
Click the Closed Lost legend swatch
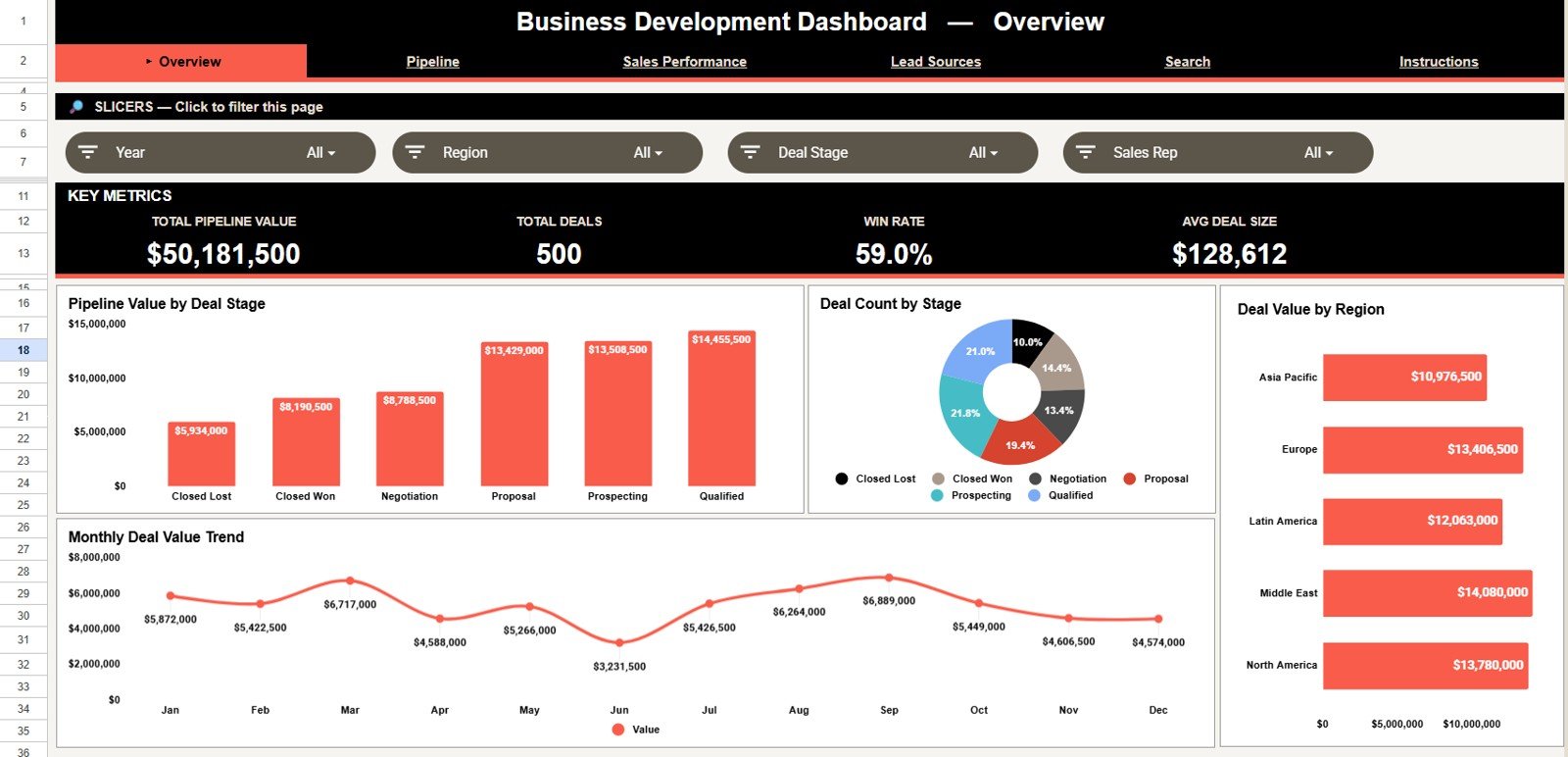click(841, 479)
